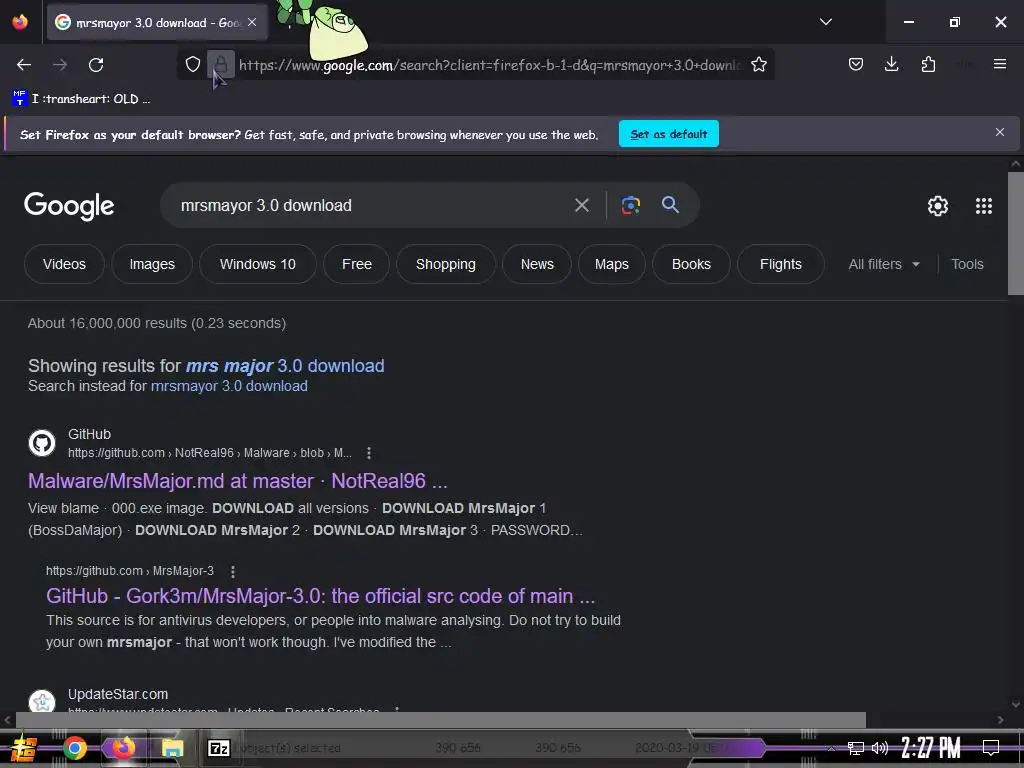Click the vertical page scrollbar thumb
This screenshot has height=768, width=1024.
tap(1016, 233)
